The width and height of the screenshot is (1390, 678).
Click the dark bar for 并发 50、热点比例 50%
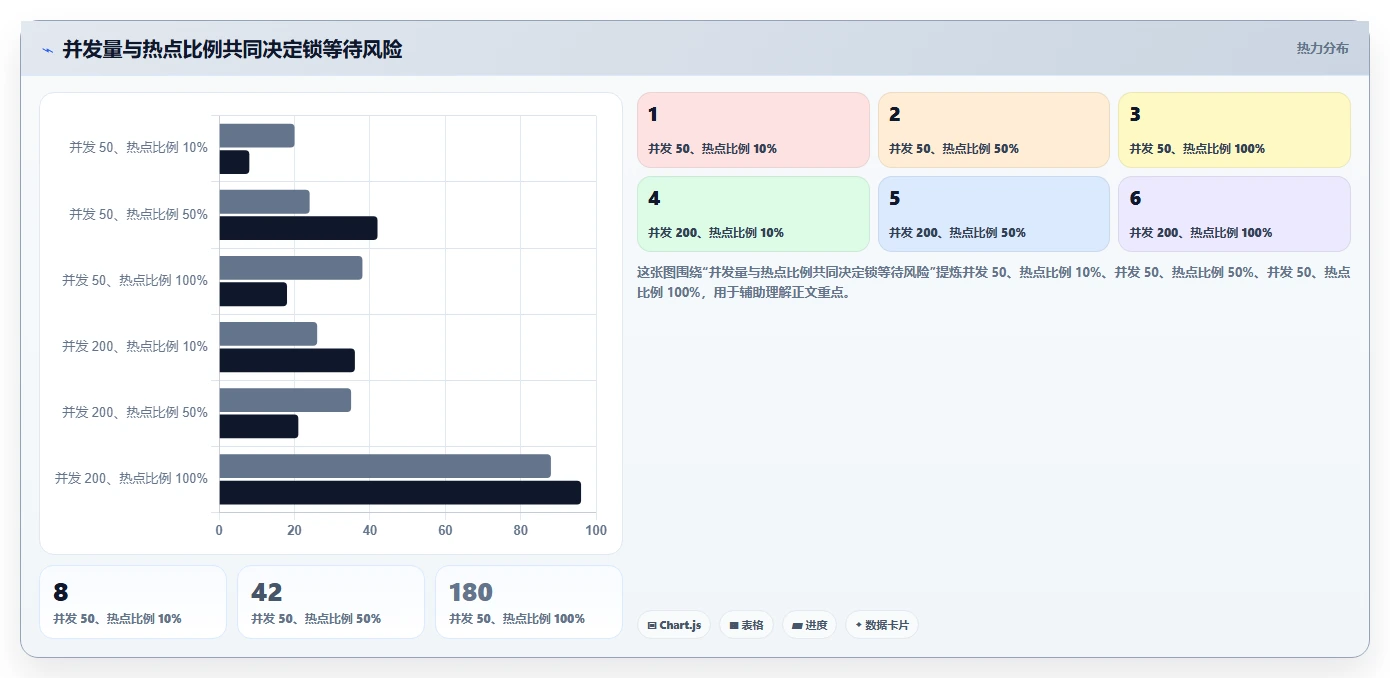pyautogui.click(x=298, y=228)
